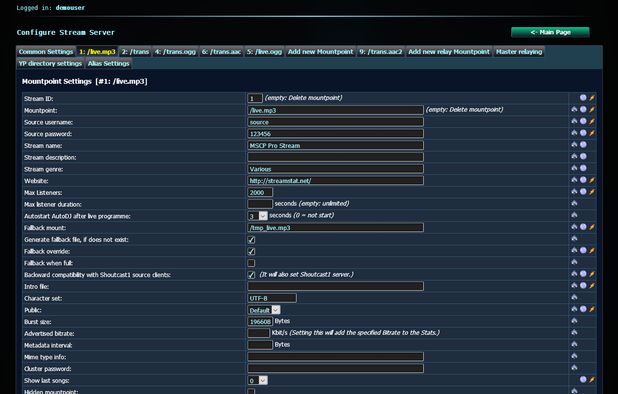Image resolution: width=618 pixels, height=394 pixels.
Task: Click the lightning bolt icon in Fallback mount row
Action: (592, 227)
